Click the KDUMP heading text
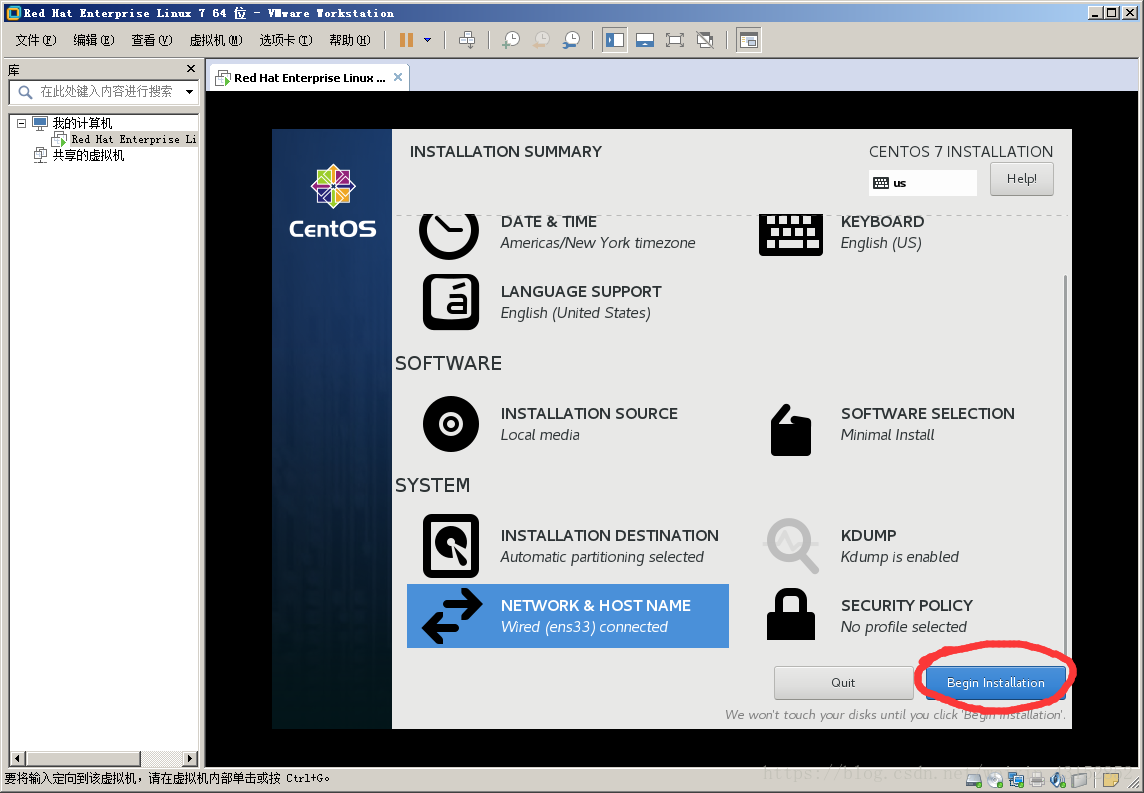 click(x=868, y=535)
